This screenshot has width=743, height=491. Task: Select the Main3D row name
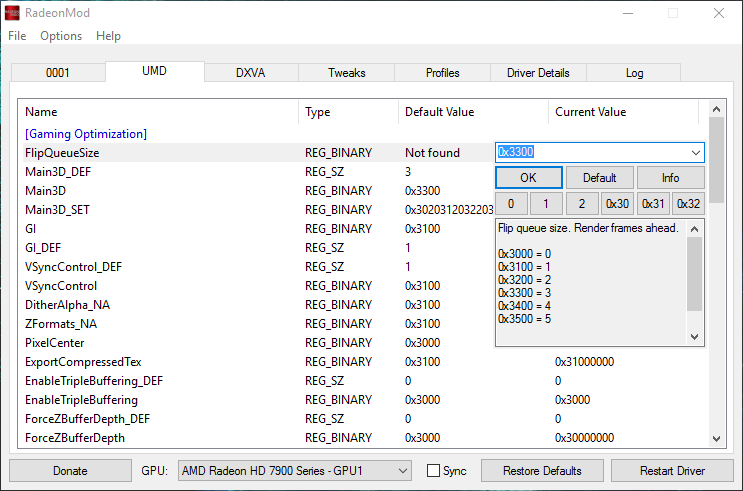click(45, 191)
